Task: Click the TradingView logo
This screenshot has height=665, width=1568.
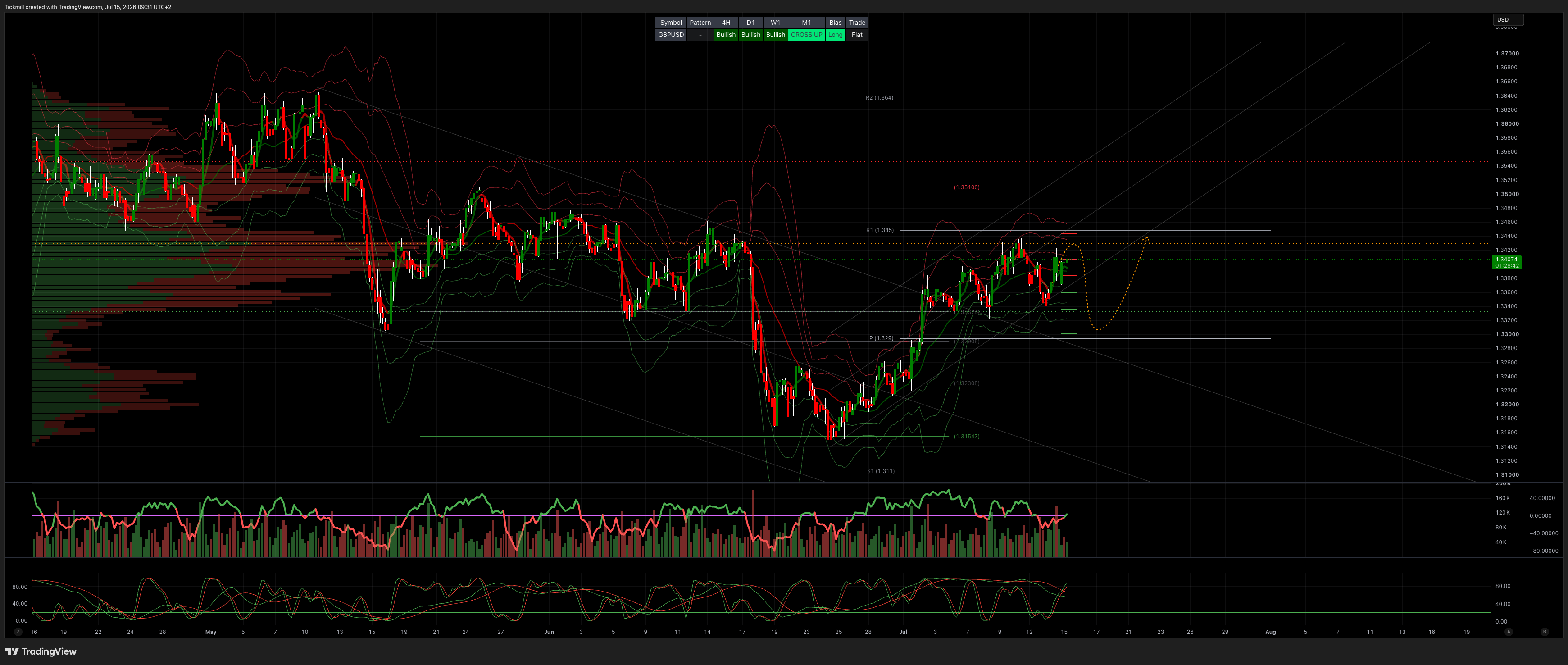Action: pos(41,651)
